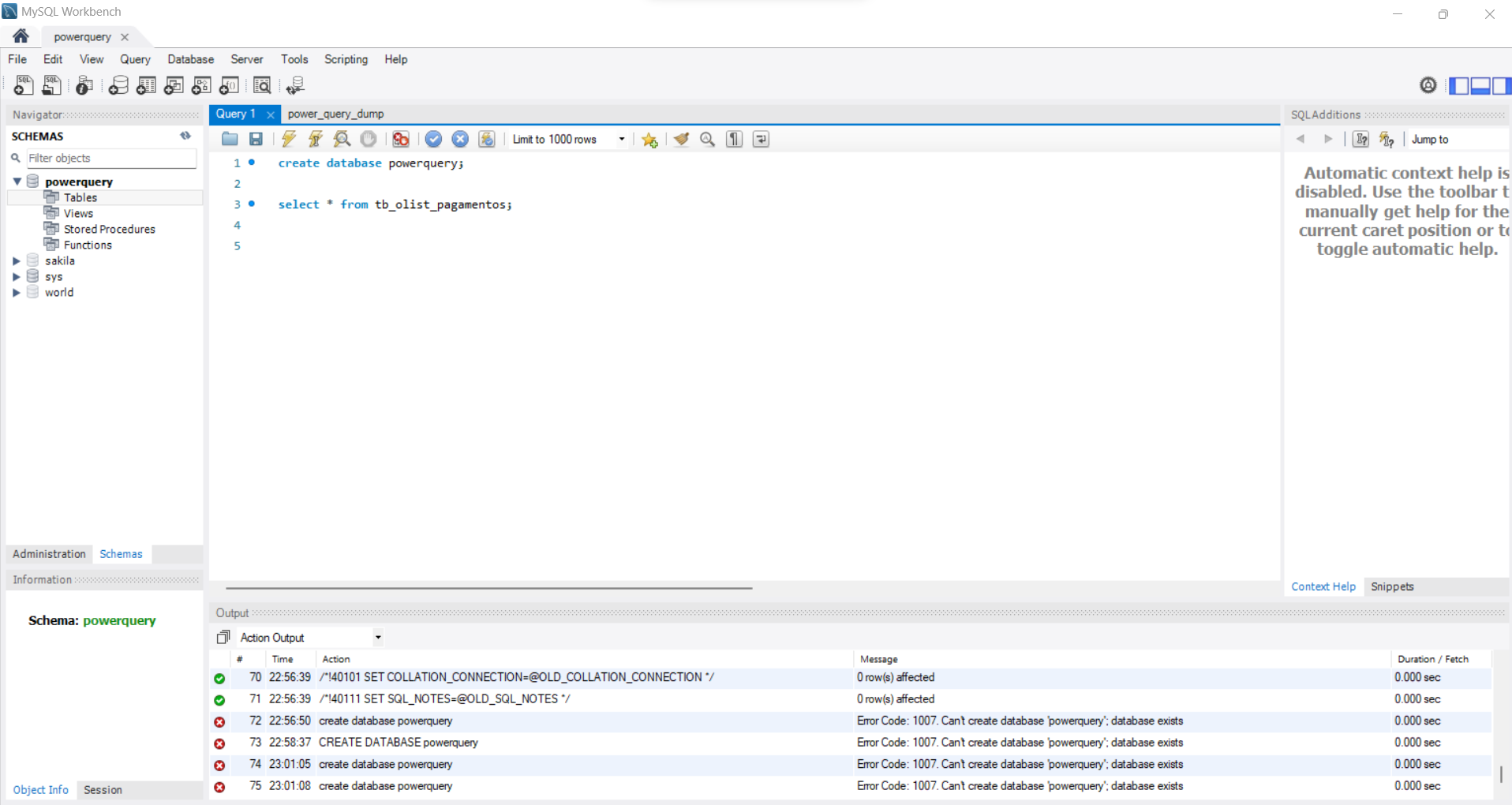1512x805 pixels.
Task: Expand the sys schema
Action: tap(17, 276)
